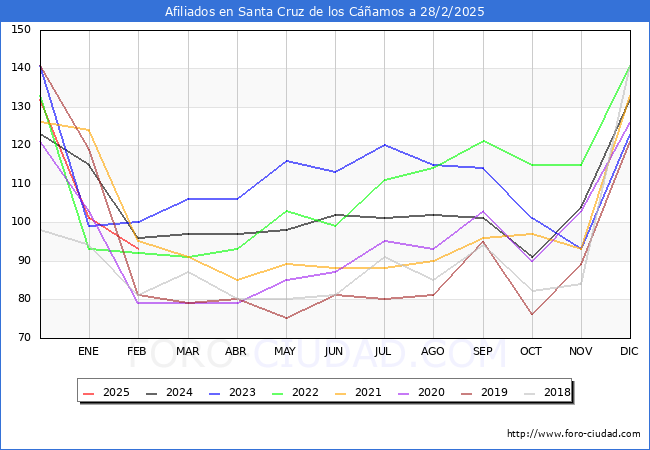The image size is (650, 450).
Task: Click the purple 2020 legend color line
Action: click(404, 393)
